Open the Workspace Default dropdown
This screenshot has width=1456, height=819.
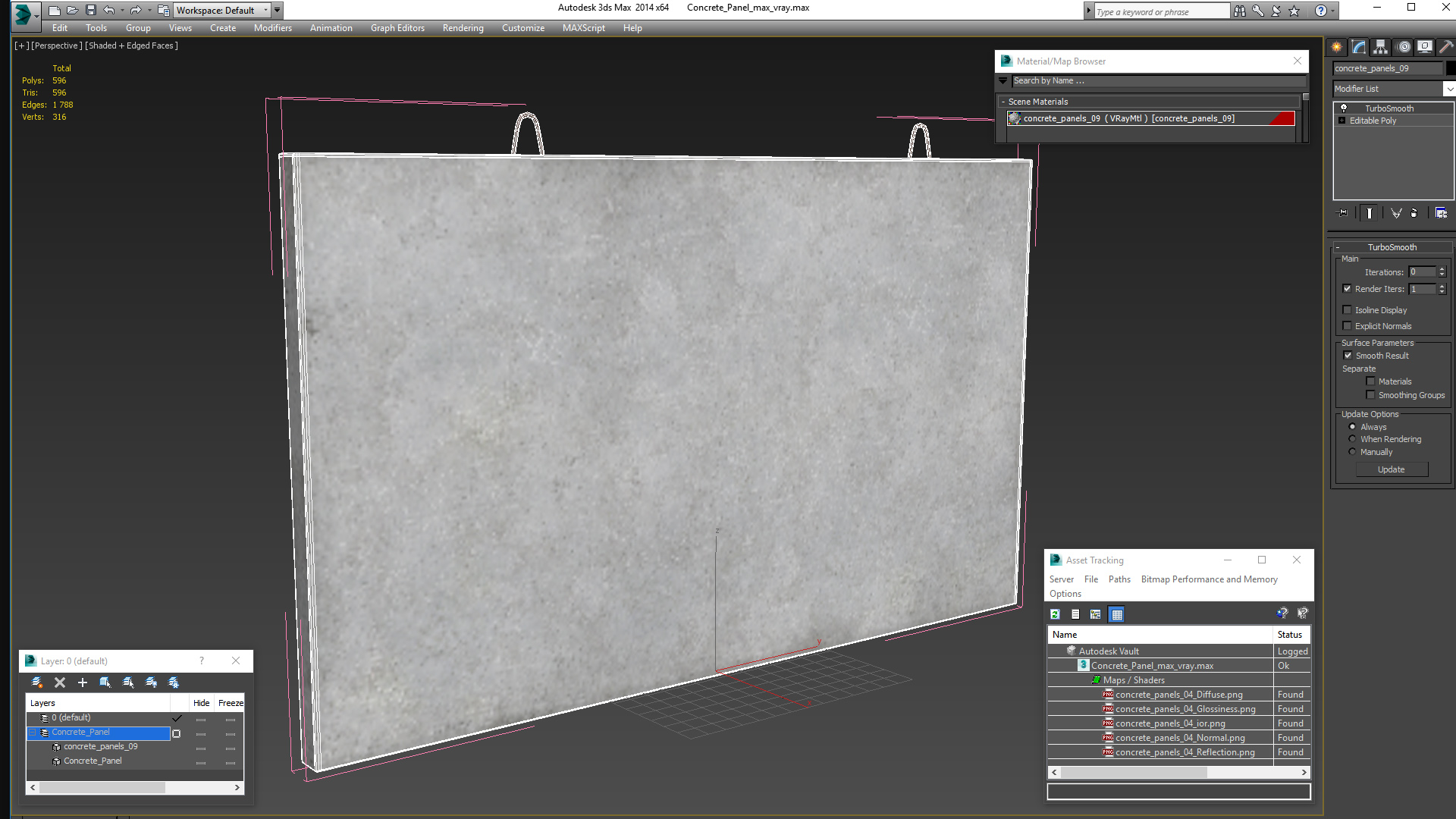click(222, 11)
